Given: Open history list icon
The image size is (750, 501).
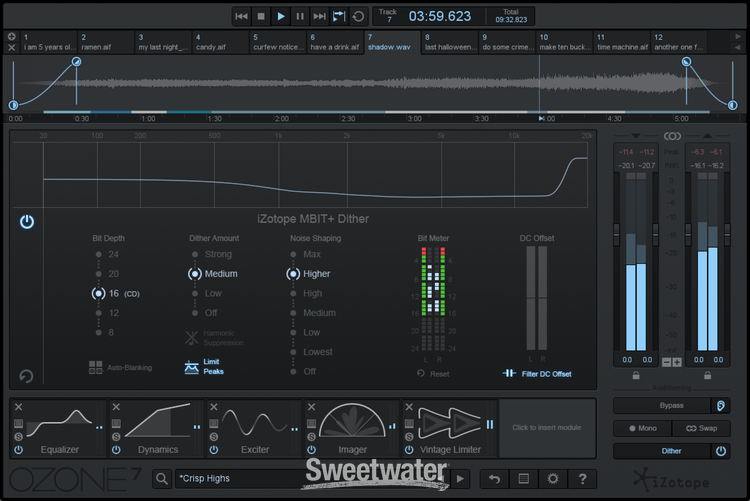Looking at the screenshot, I should (524, 479).
